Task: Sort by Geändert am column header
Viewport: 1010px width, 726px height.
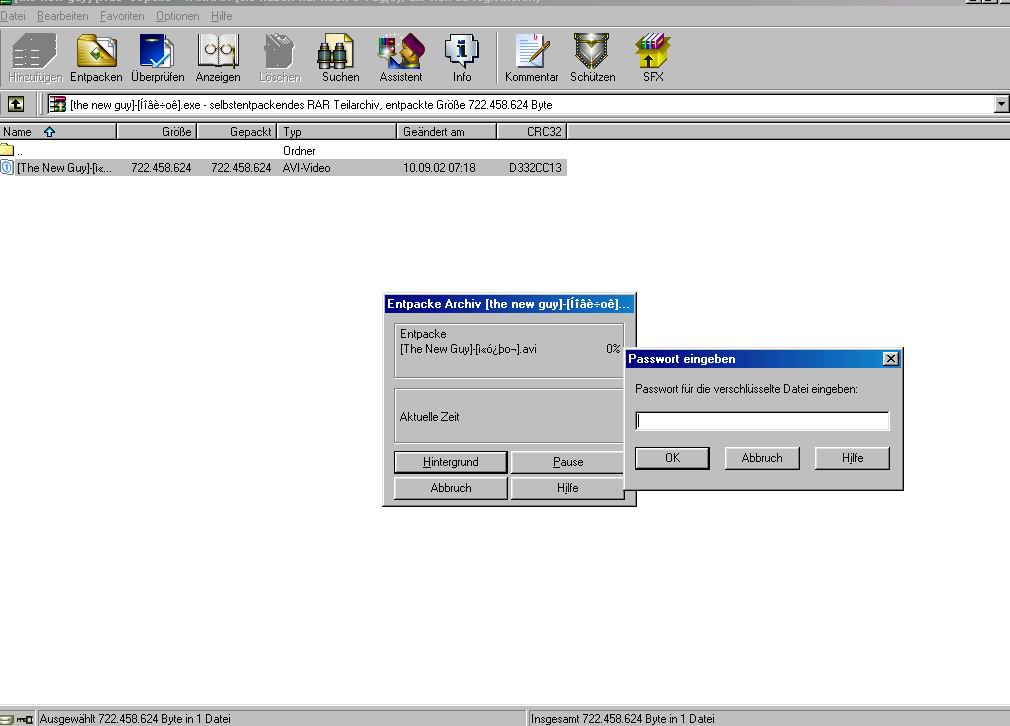Action: [x=446, y=131]
